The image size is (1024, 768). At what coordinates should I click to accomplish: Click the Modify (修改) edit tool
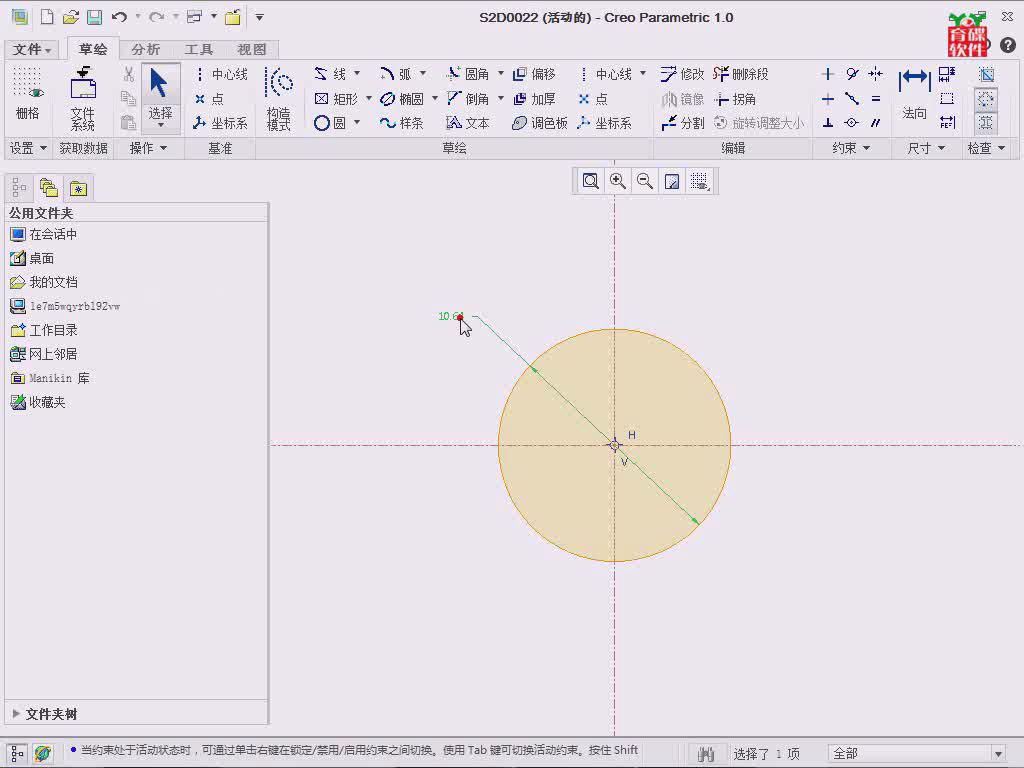point(682,74)
